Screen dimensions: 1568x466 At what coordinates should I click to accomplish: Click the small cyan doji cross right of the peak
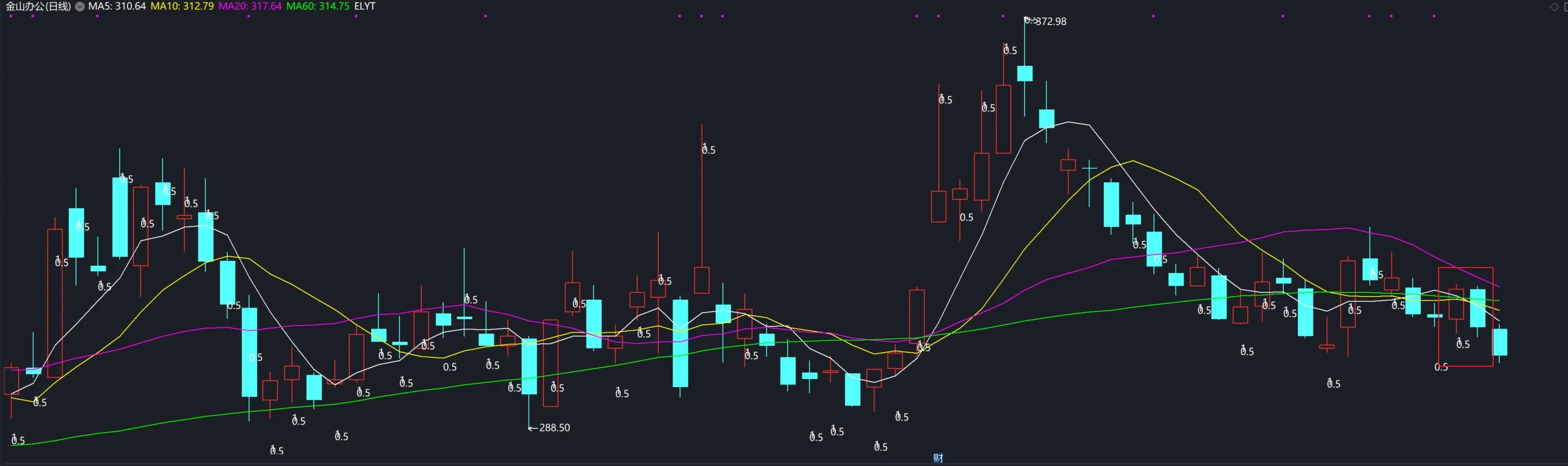[x=1089, y=168]
